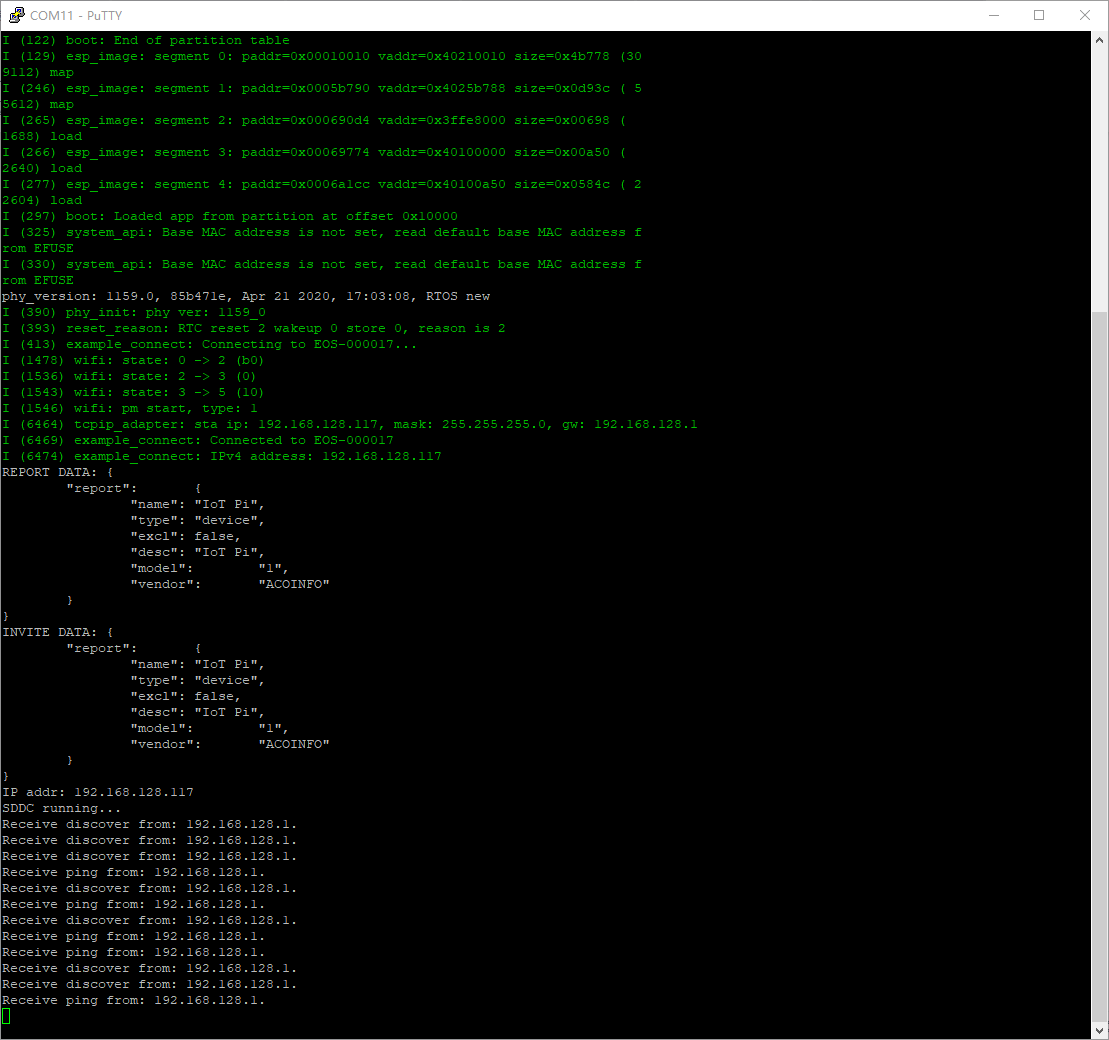Minimize the PuTTY window

click(x=993, y=15)
